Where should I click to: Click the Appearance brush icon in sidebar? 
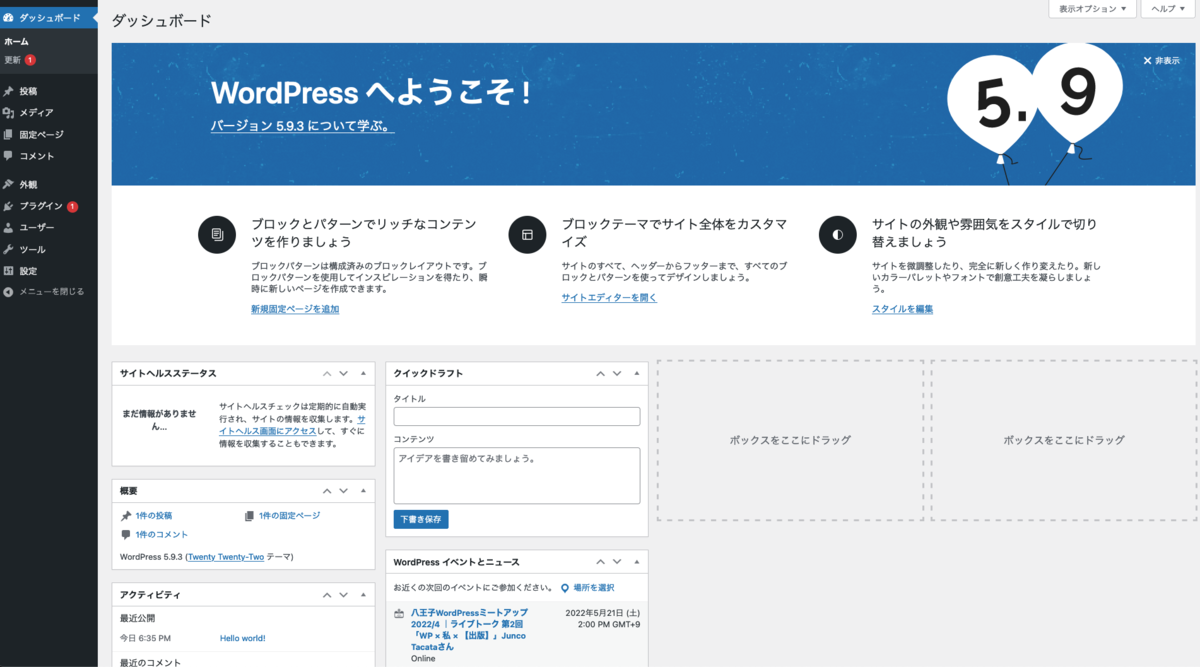(9, 185)
